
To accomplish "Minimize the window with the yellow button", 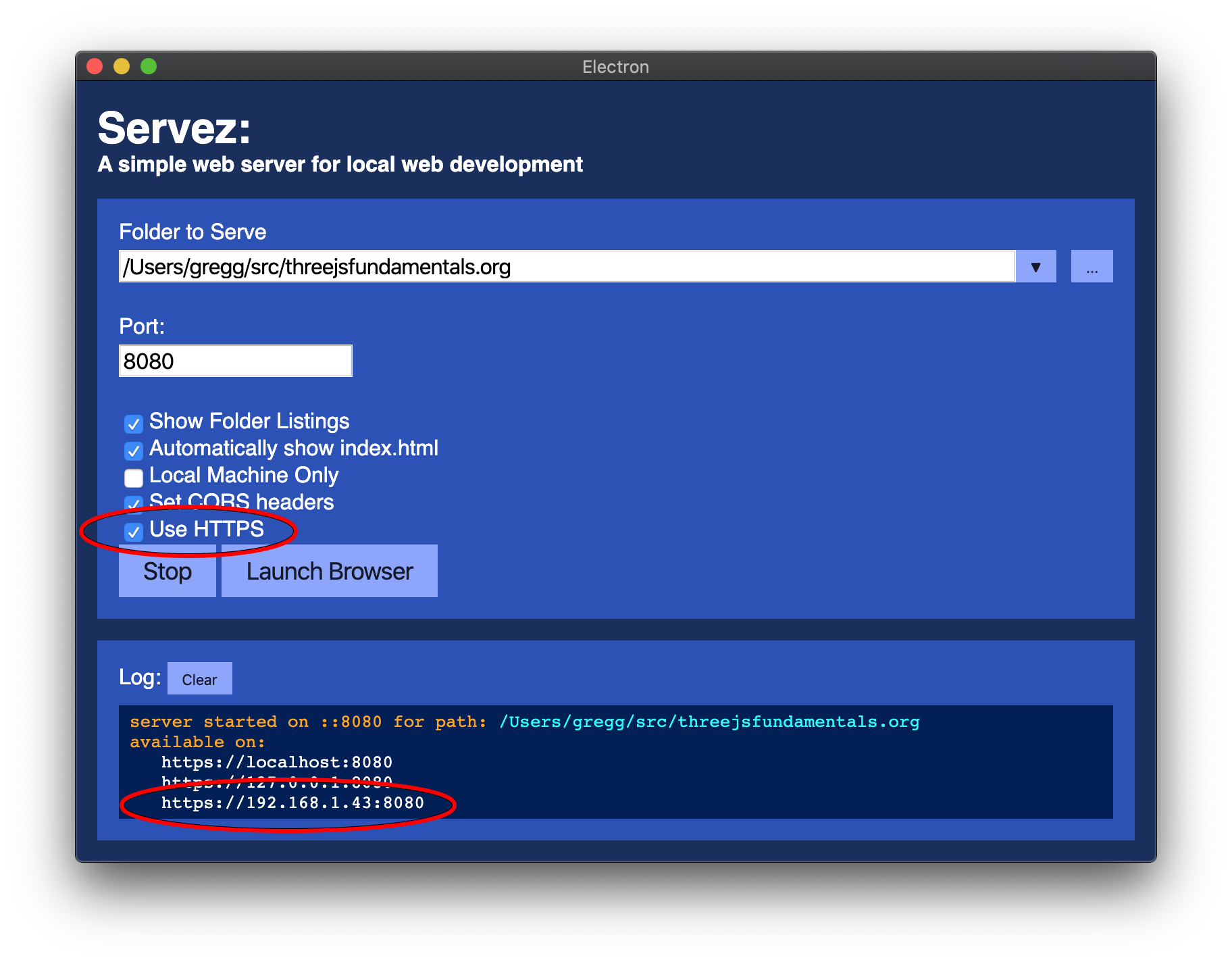I will 122,66.
